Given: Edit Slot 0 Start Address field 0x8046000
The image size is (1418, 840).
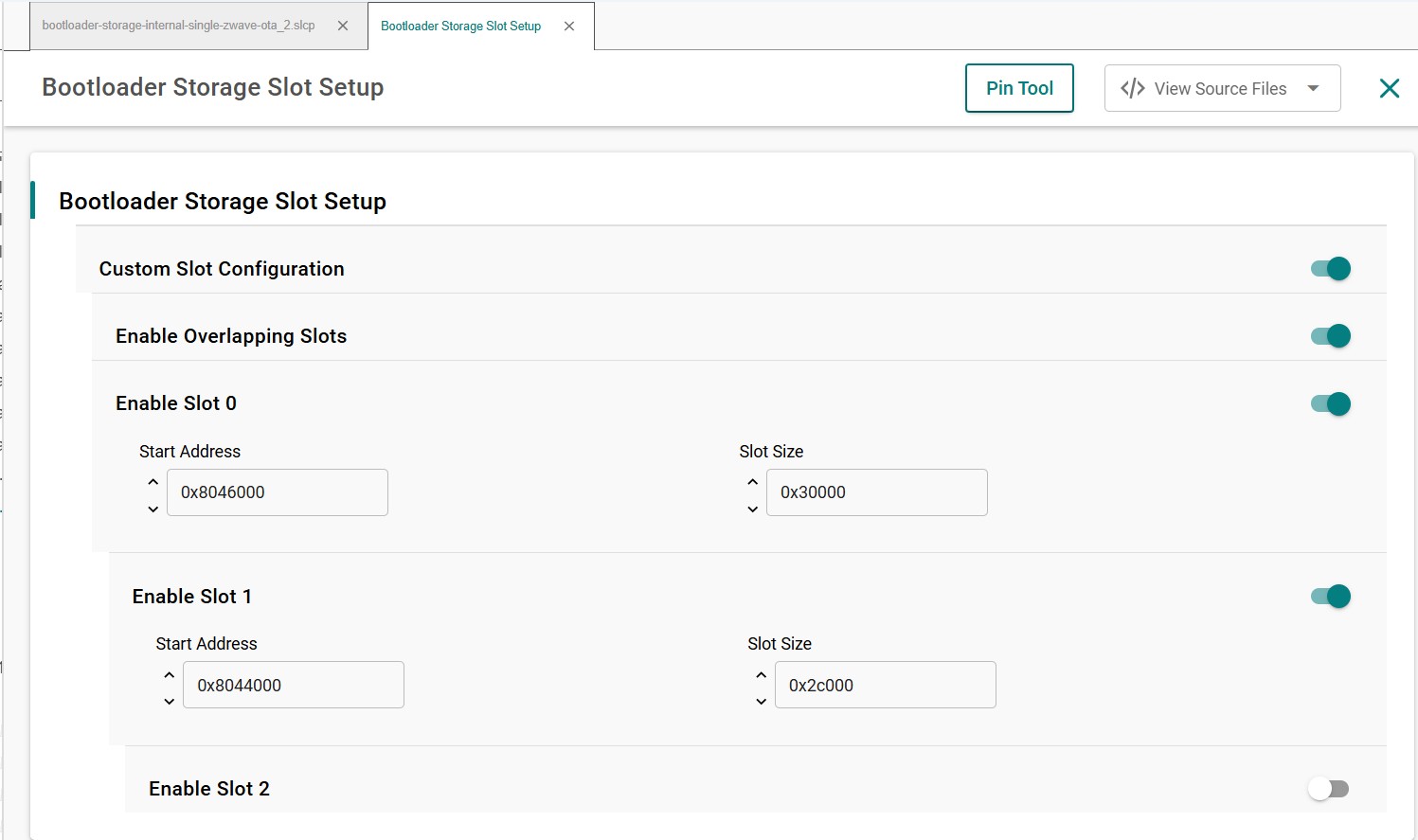Looking at the screenshot, I should coord(278,492).
